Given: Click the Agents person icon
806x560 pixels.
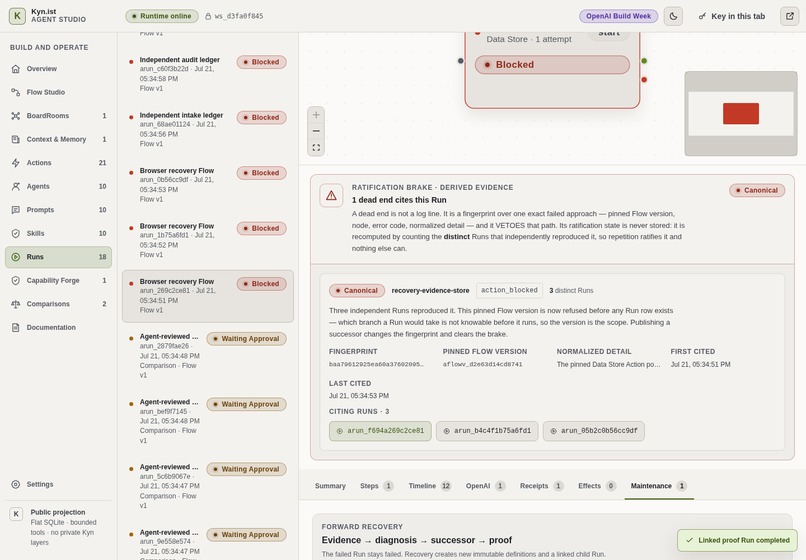Looking at the screenshot, I should [16, 186].
